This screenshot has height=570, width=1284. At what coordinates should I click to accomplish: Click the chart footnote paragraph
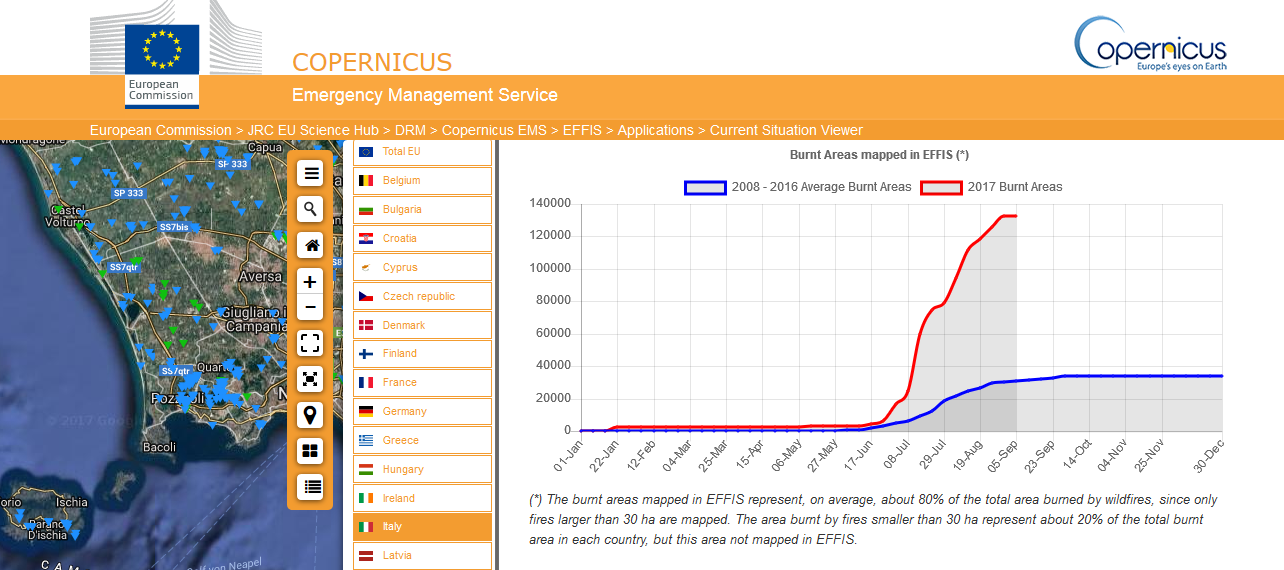(875, 519)
